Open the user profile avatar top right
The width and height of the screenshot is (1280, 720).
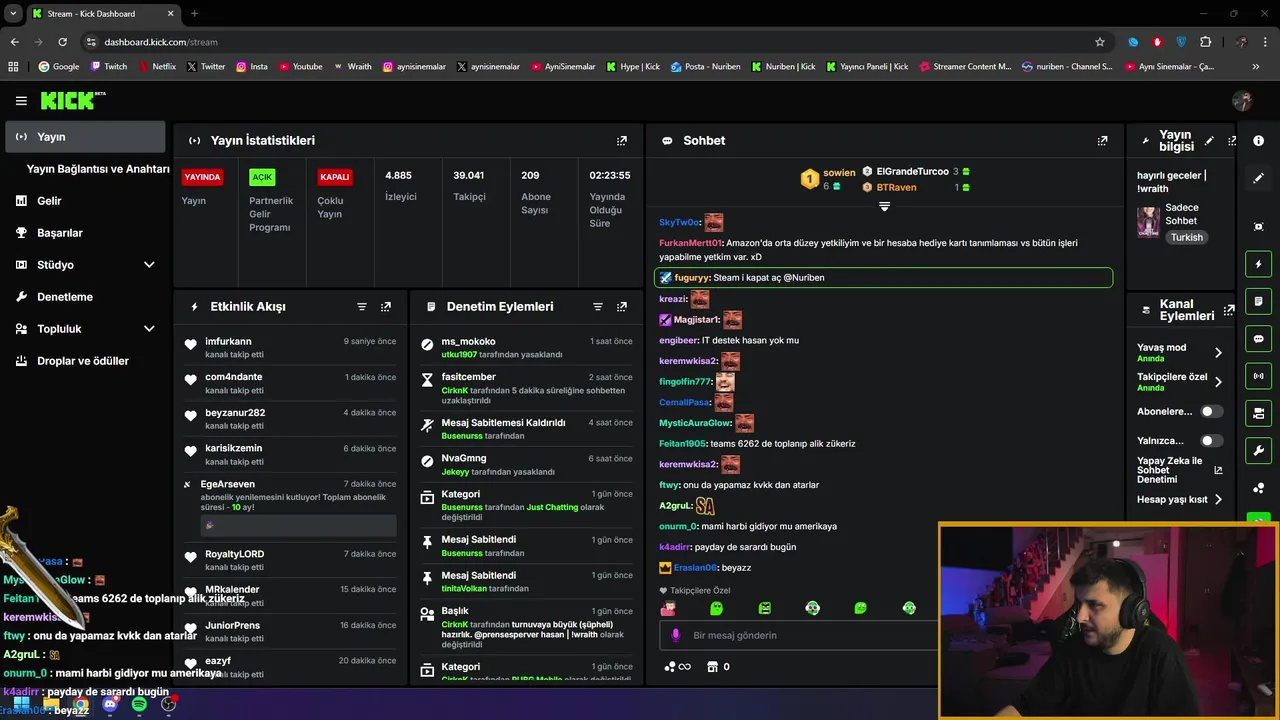click(1242, 100)
